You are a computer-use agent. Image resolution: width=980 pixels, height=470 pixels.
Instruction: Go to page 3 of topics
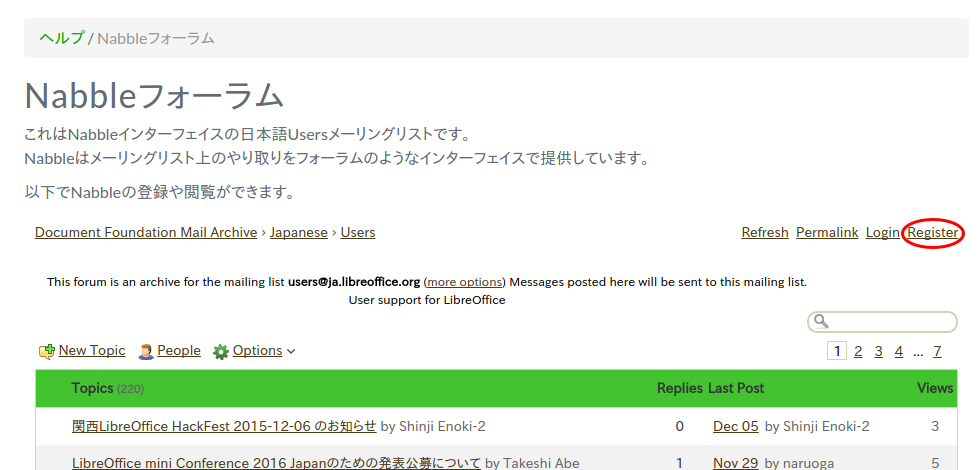[x=878, y=352]
